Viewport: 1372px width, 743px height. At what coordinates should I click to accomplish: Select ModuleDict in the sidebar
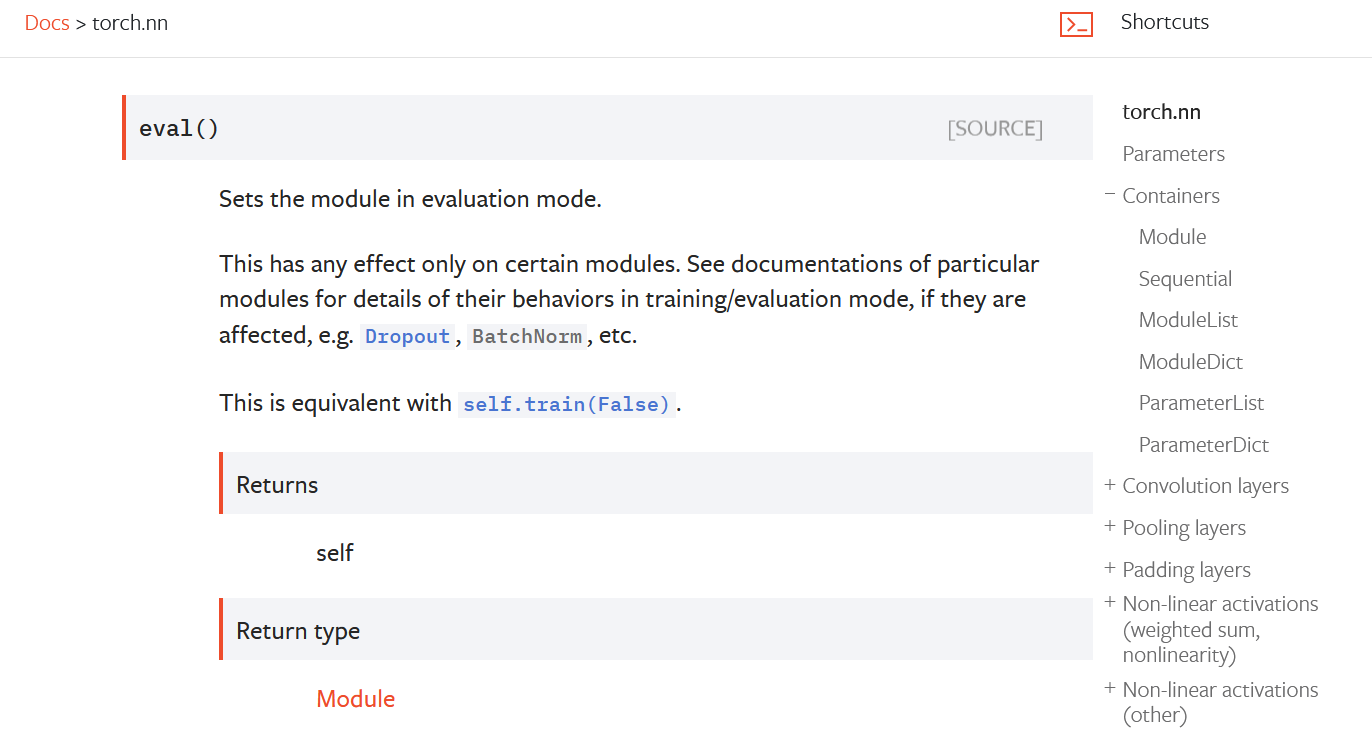[x=1190, y=361]
